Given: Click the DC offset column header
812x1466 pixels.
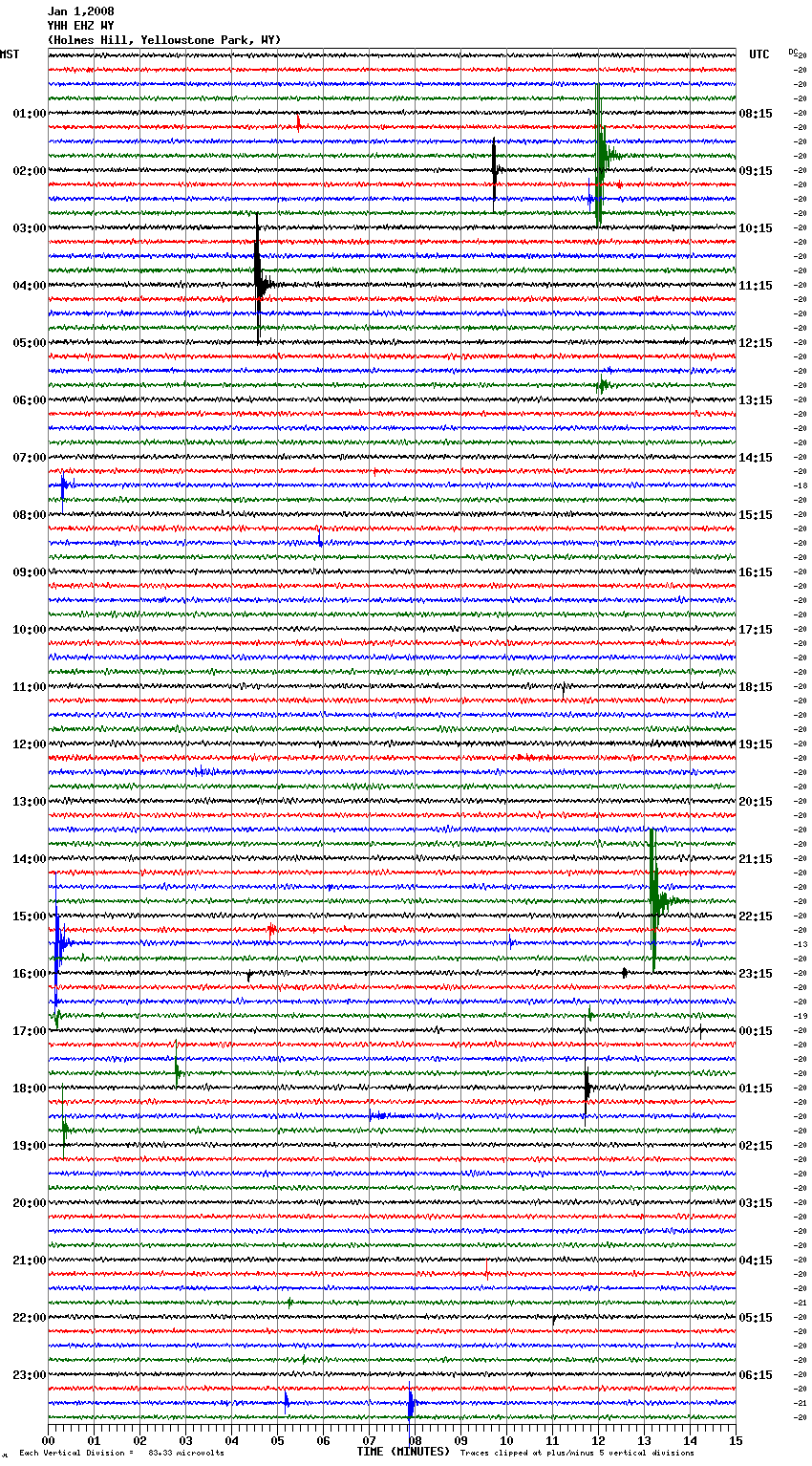Looking at the screenshot, I should (x=793, y=52).
